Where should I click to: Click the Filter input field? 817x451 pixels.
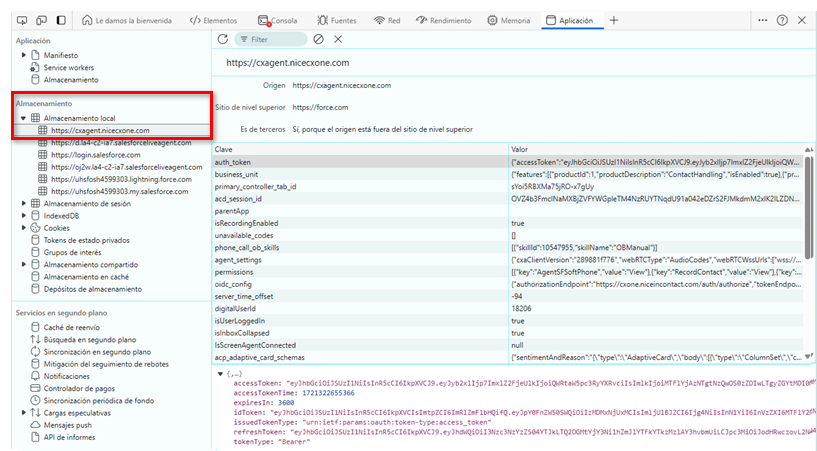271,39
